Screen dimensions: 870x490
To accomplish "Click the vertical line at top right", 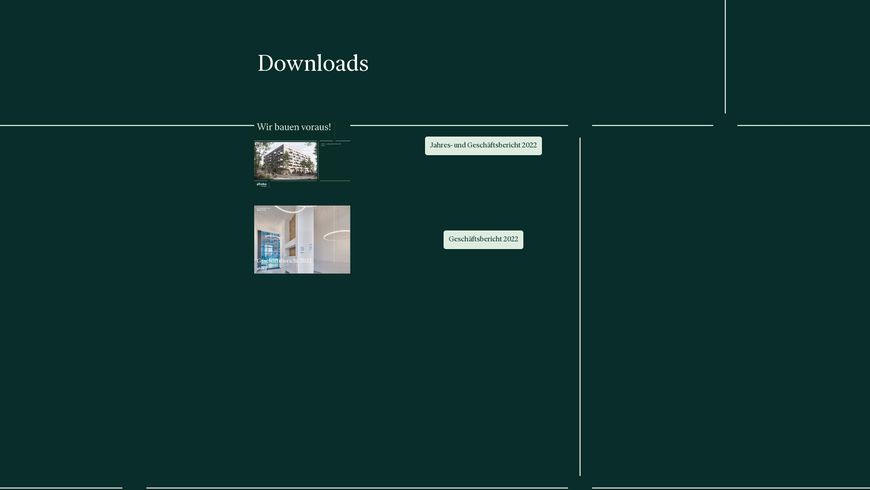I will coord(725,55).
